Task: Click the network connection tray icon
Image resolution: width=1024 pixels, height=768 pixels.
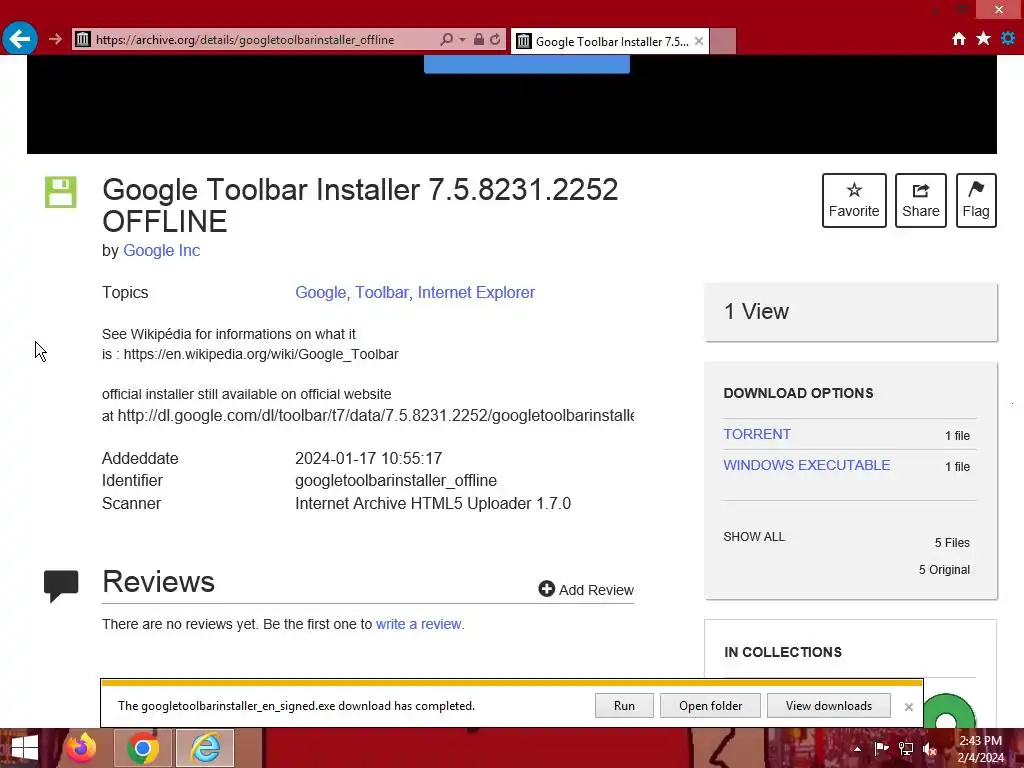Action: click(x=906, y=748)
